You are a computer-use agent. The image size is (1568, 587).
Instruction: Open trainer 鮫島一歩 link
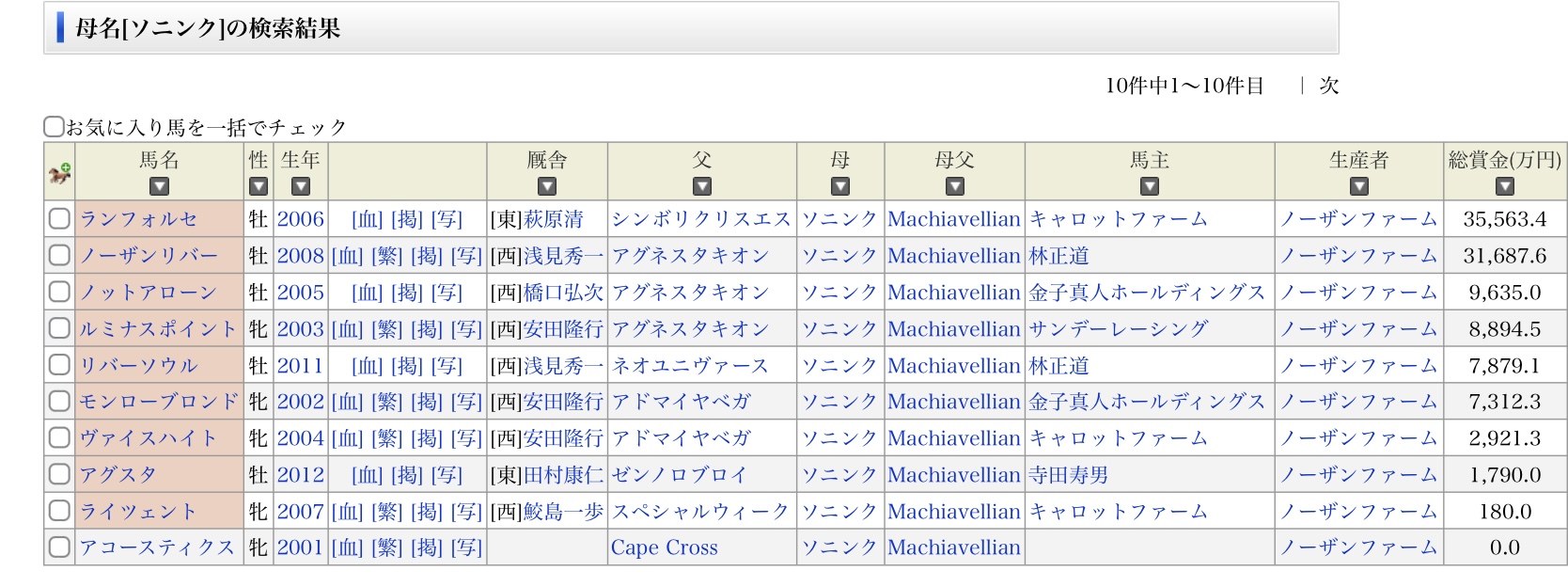point(563,511)
